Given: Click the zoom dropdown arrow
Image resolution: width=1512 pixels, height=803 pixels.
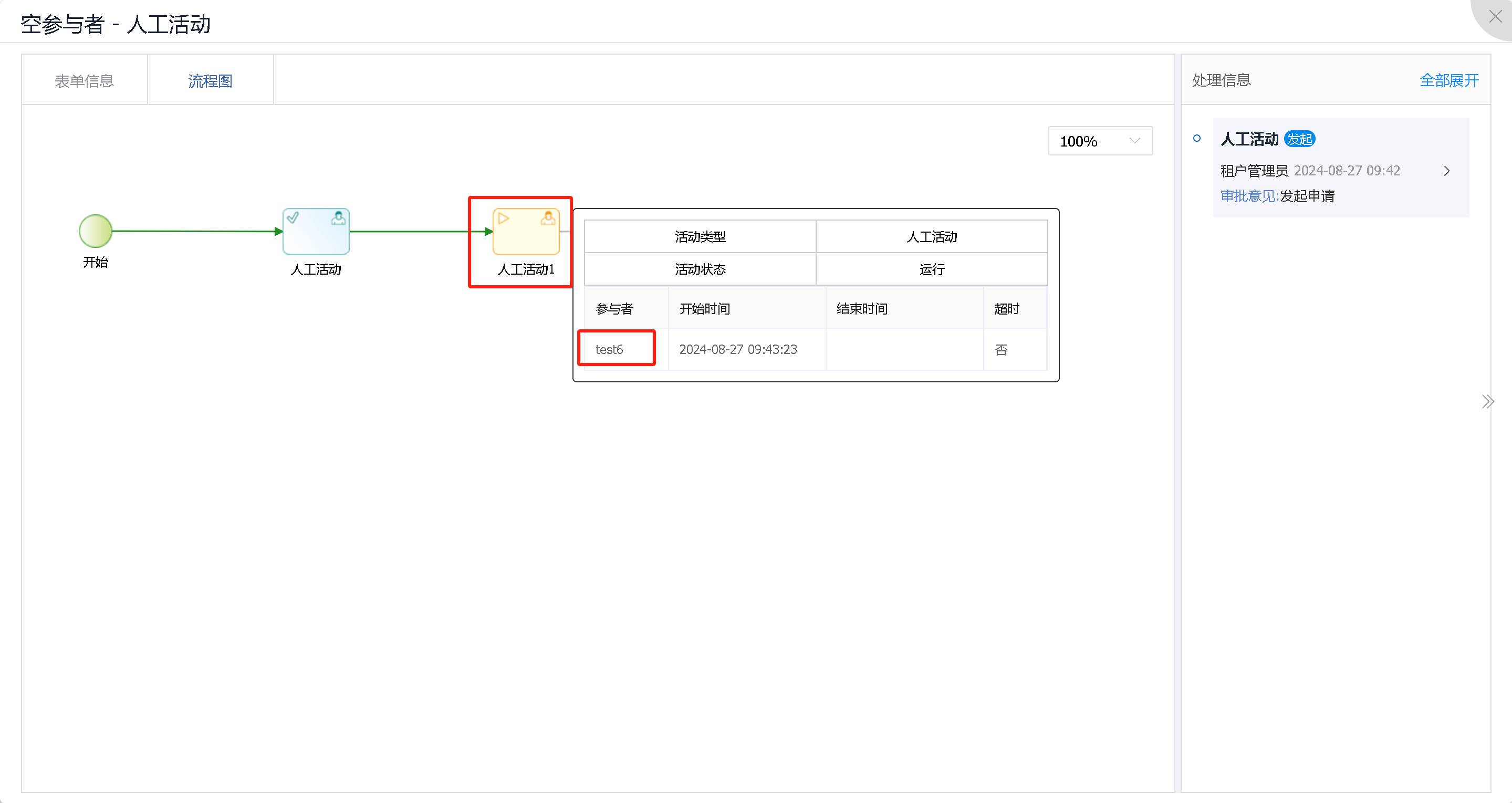Looking at the screenshot, I should coord(1134,141).
